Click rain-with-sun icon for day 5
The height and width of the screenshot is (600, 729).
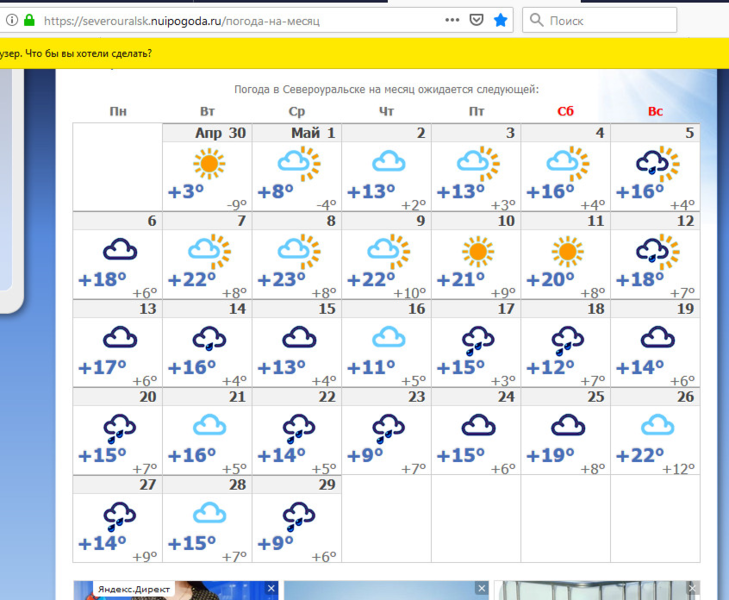[657, 164]
